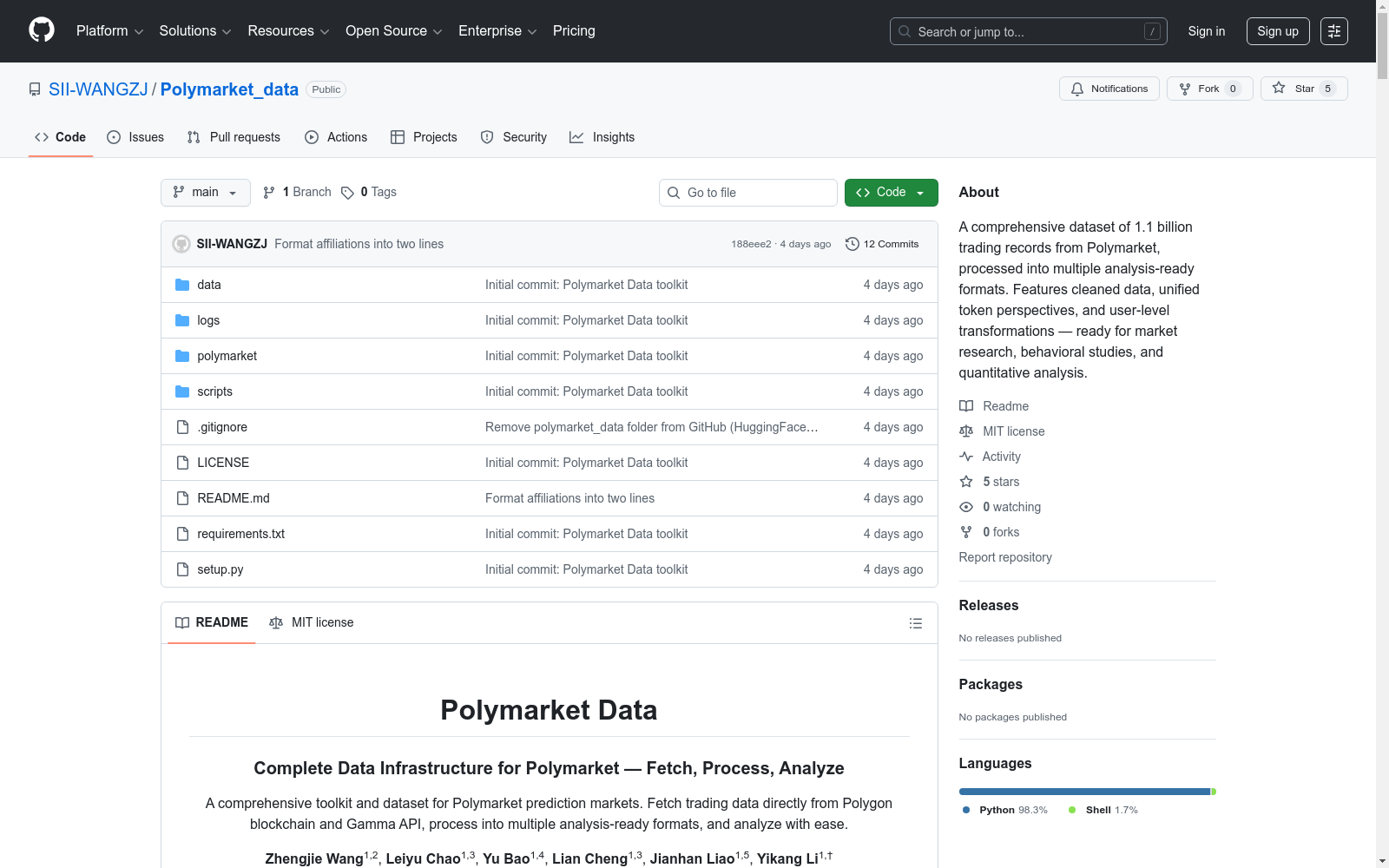Click the Report repository link
This screenshot has height=868, width=1389.
tap(1005, 557)
